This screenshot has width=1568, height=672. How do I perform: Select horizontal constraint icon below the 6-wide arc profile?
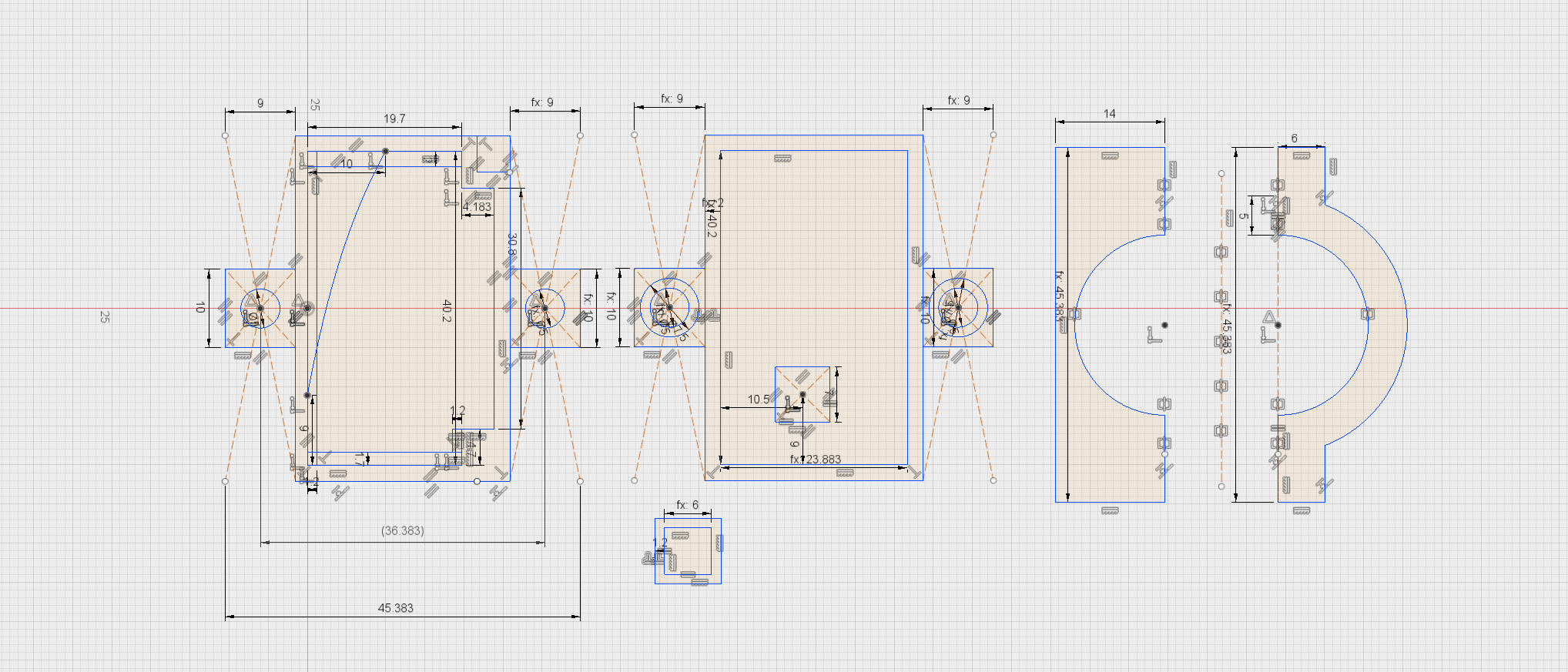(1301, 510)
